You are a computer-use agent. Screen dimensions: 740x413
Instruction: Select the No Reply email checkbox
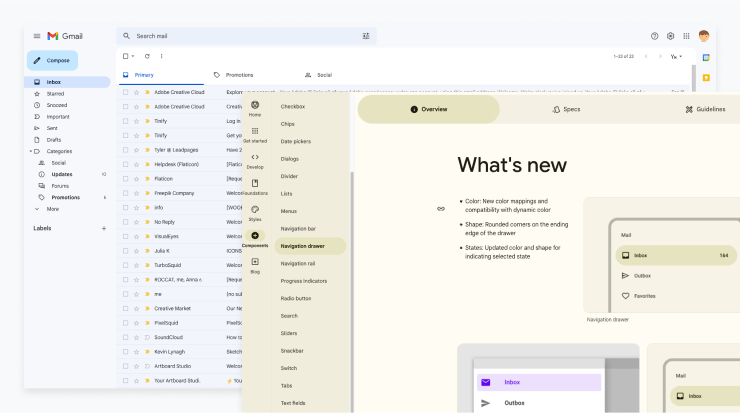tap(126, 222)
